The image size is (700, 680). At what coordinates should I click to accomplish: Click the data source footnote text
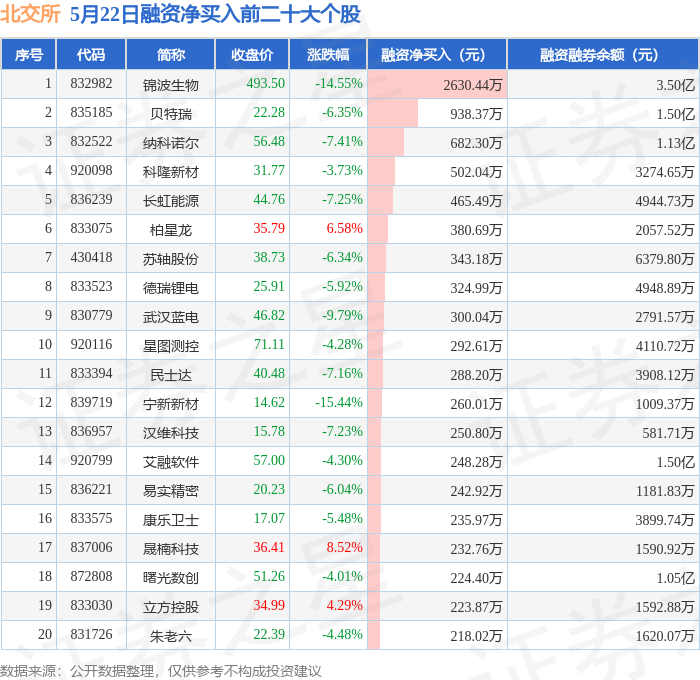[x=161, y=671]
